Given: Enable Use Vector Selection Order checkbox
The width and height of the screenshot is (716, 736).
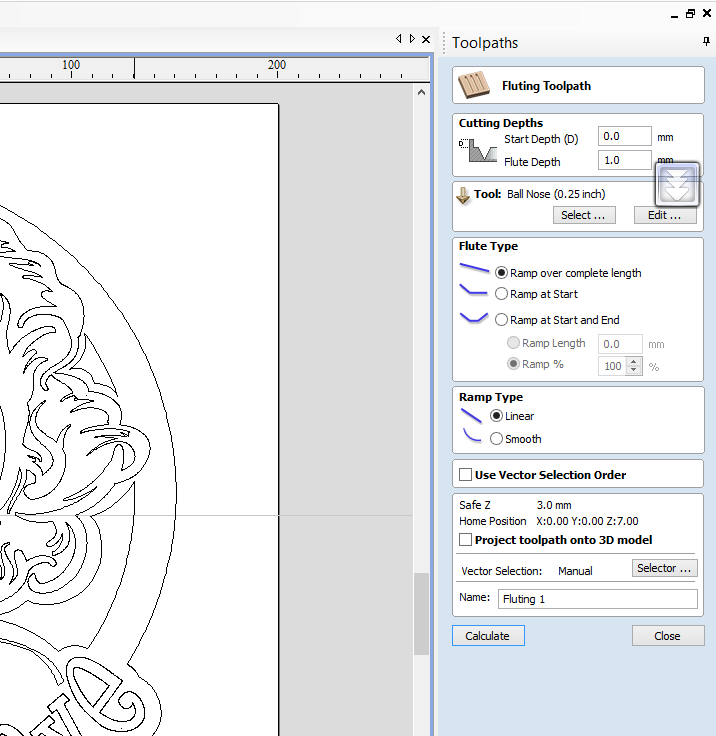Looking at the screenshot, I should 466,475.
